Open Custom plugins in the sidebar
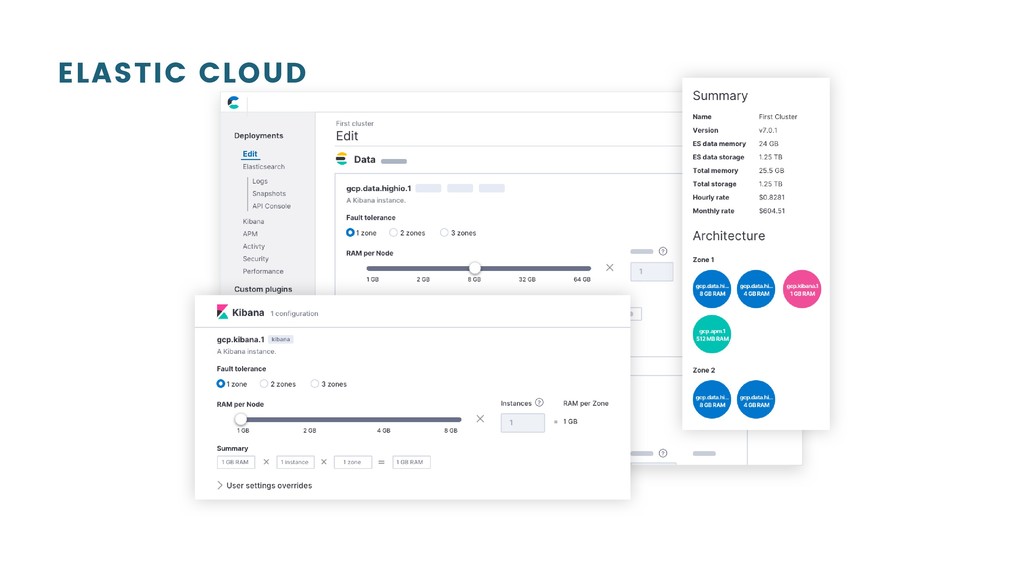Screen dimensions: 1024x576 263,289
